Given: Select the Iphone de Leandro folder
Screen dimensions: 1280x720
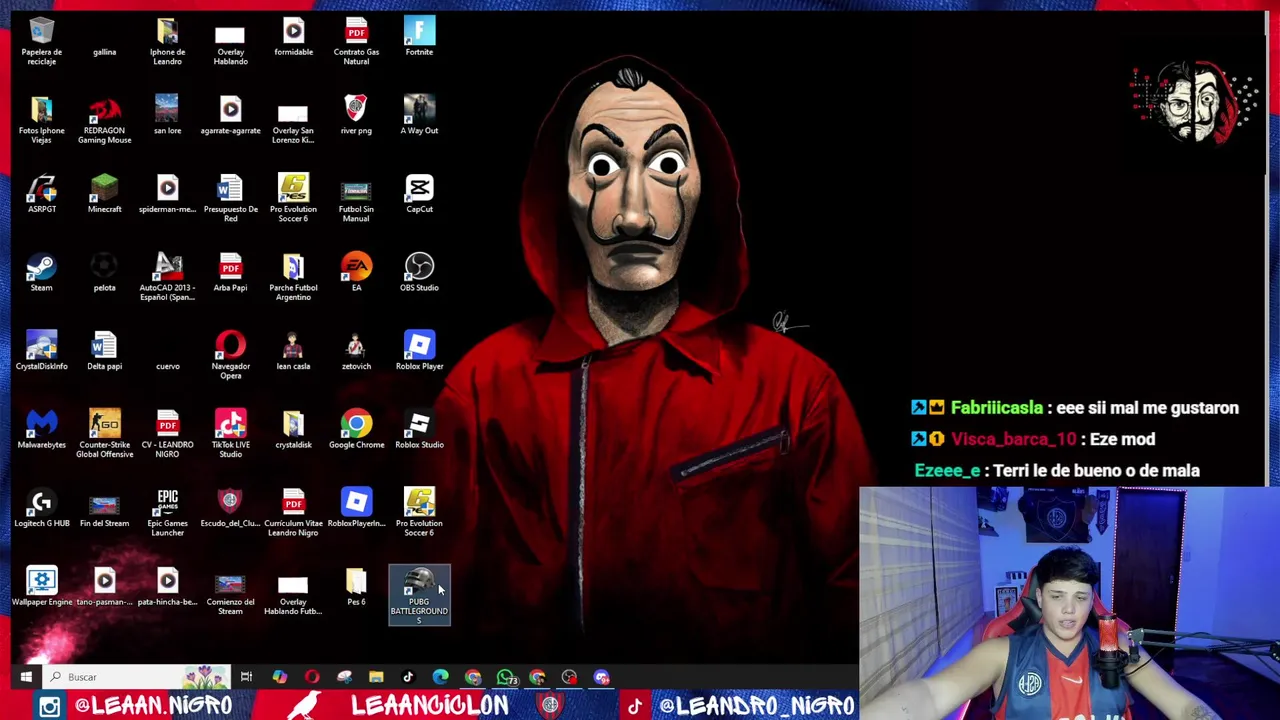Looking at the screenshot, I should click(x=167, y=41).
